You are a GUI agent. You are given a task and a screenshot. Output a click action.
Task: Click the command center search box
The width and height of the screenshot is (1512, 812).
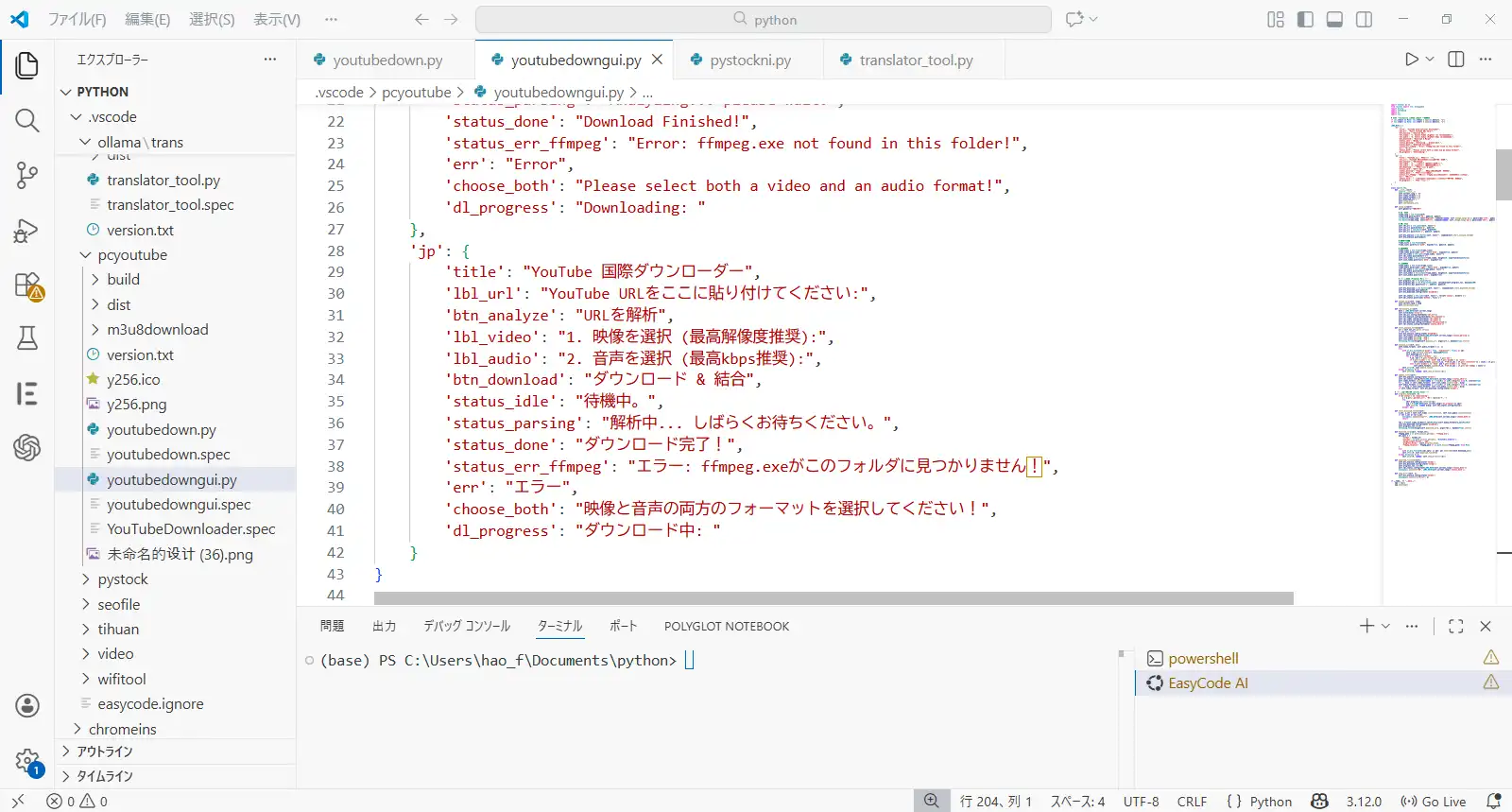(764, 19)
